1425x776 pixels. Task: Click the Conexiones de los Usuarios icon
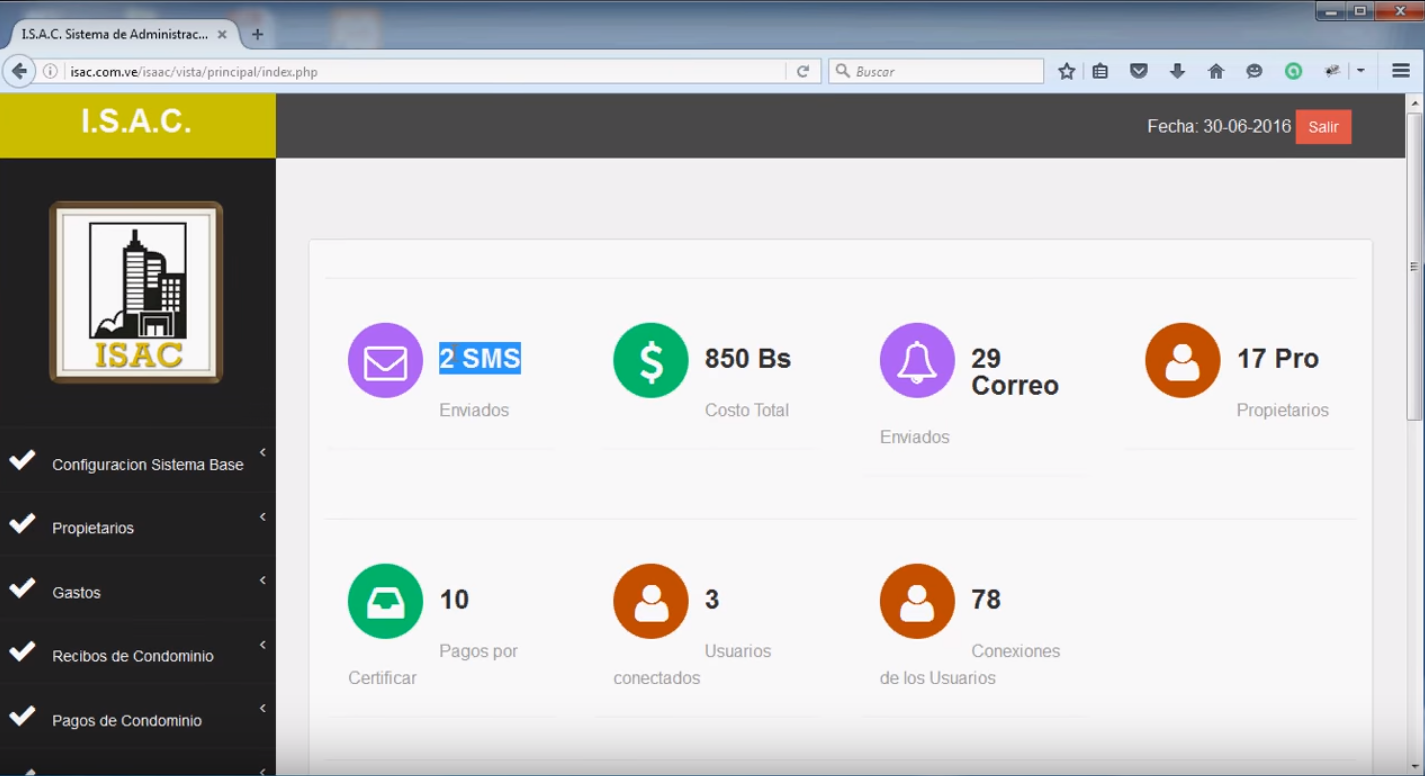pyautogui.click(x=917, y=601)
